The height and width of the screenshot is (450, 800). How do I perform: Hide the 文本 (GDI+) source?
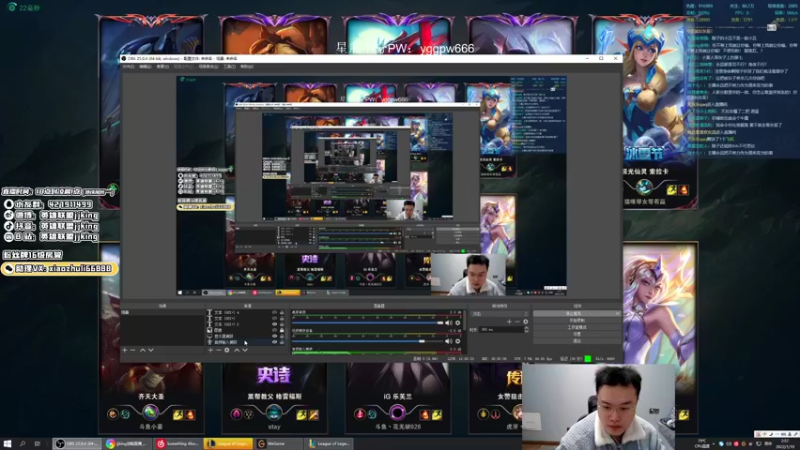point(274,318)
